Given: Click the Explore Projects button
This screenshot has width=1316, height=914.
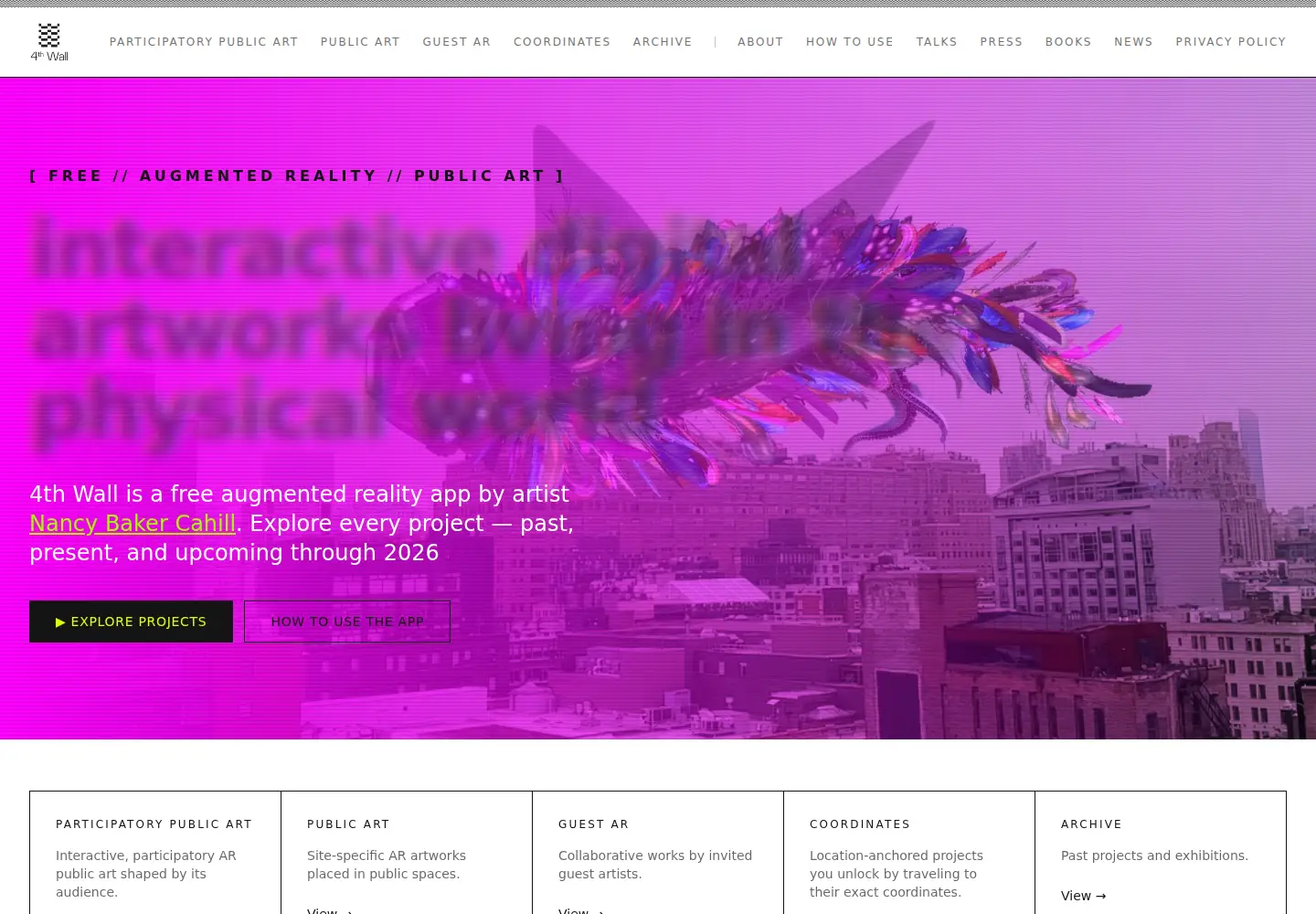Looking at the screenshot, I should point(131,622).
